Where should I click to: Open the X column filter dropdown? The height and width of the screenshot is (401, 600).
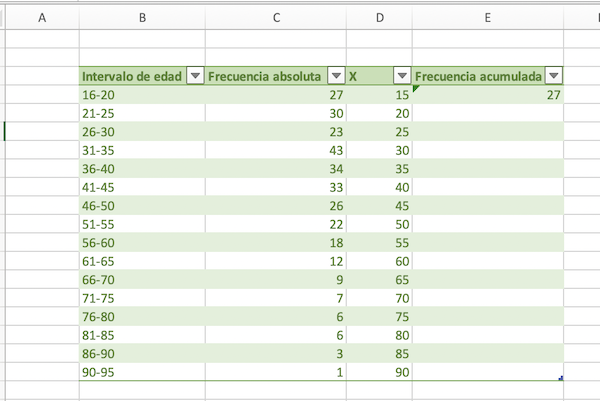coord(402,76)
